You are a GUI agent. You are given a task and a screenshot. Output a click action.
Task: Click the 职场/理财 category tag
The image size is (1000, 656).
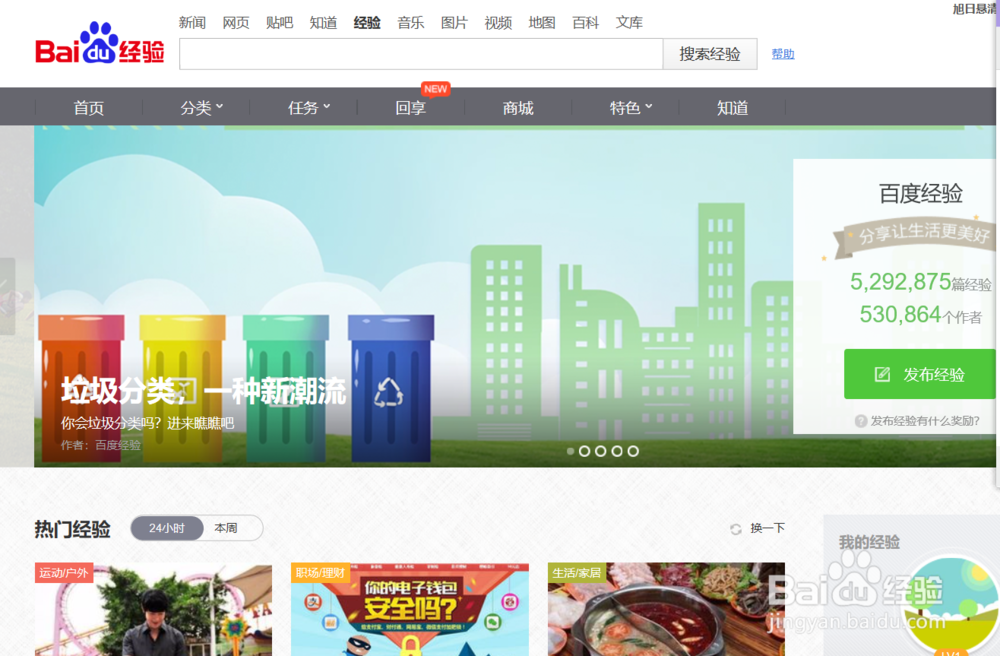320,573
